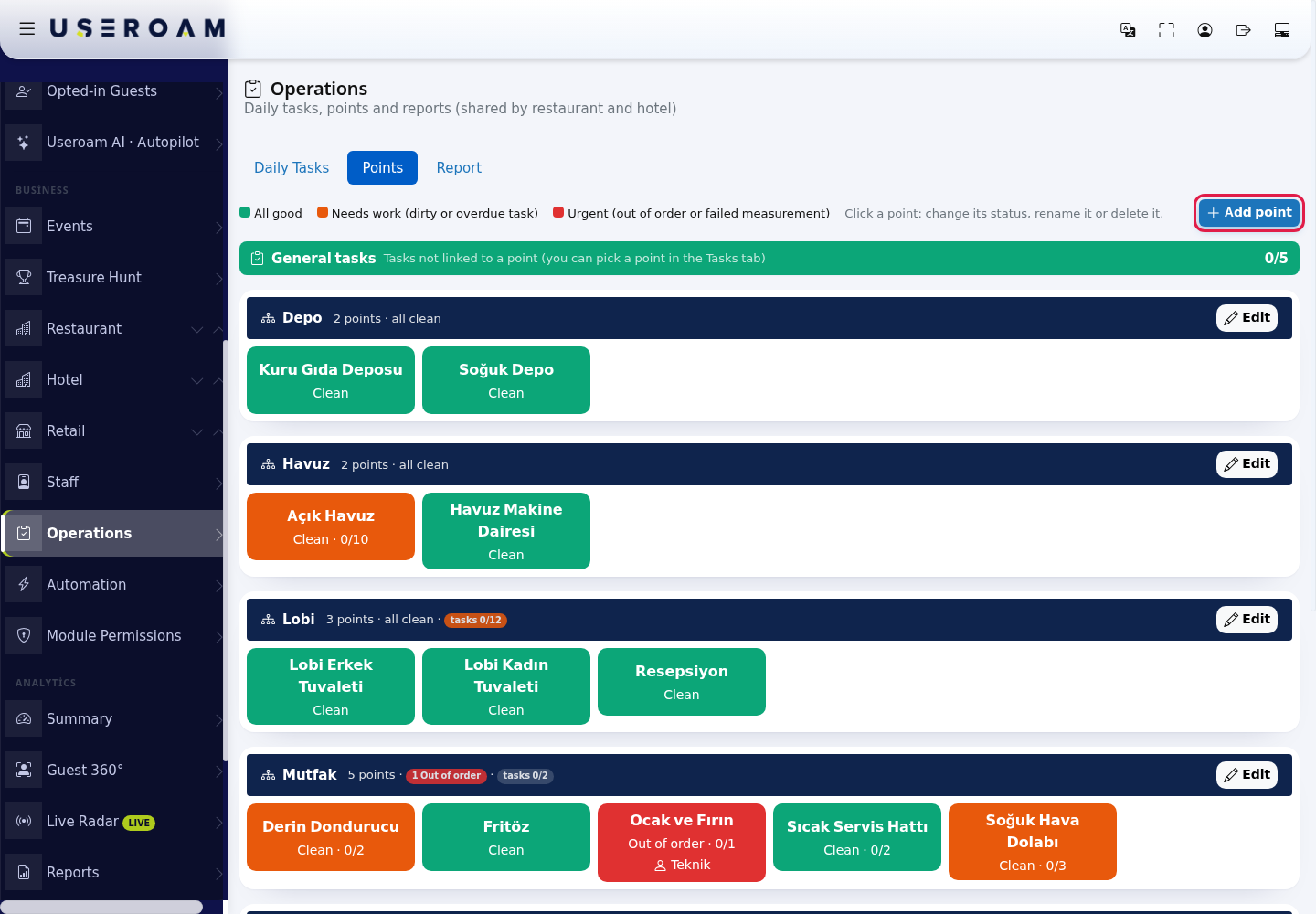This screenshot has width=1316, height=914.
Task: Switch to the Report tab
Action: point(459,167)
